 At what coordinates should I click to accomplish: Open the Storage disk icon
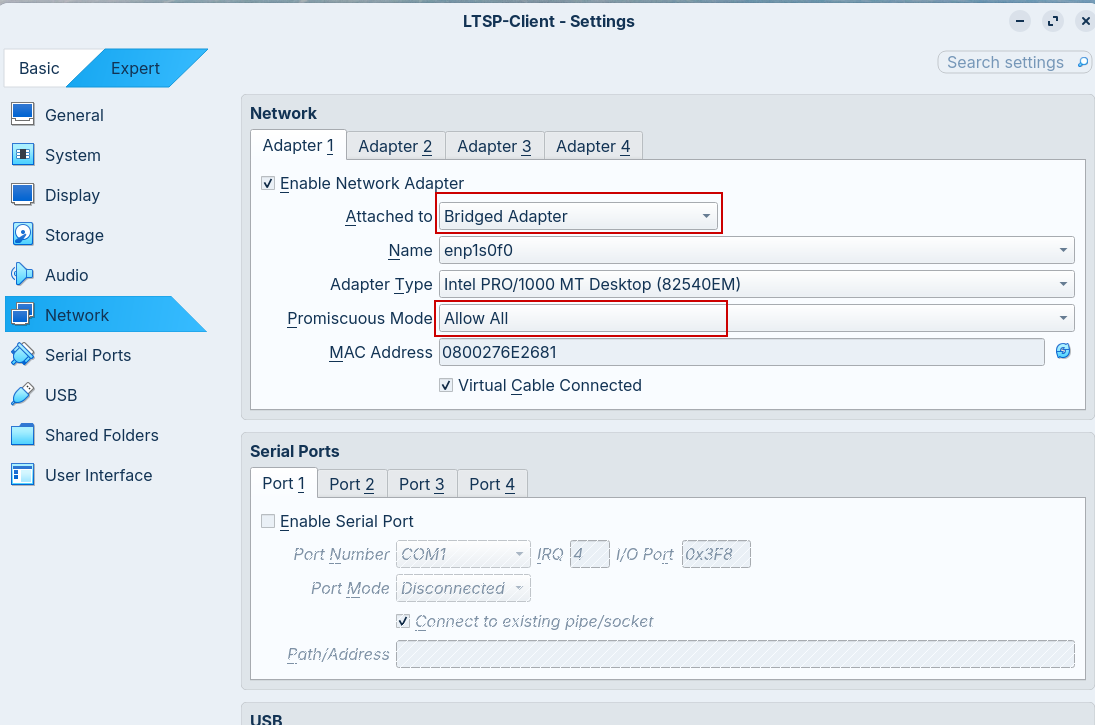point(22,235)
